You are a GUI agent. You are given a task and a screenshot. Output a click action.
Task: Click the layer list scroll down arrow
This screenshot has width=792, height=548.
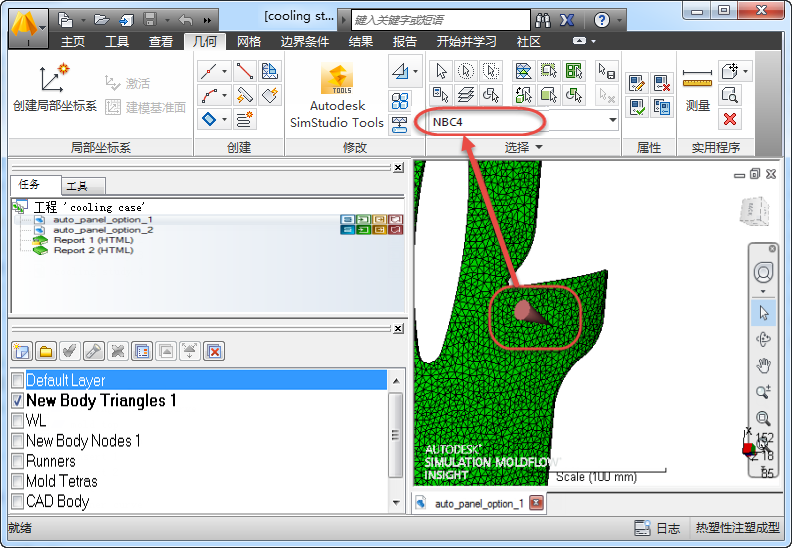click(x=396, y=503)
